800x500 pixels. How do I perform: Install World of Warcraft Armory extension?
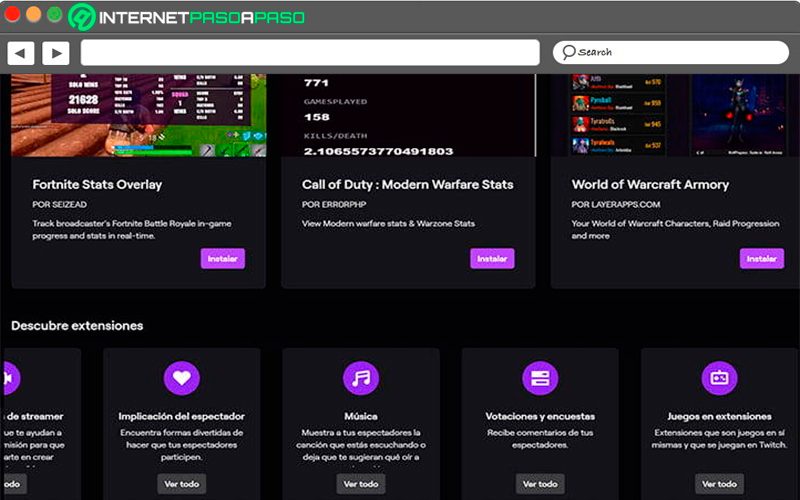[762, 259]
